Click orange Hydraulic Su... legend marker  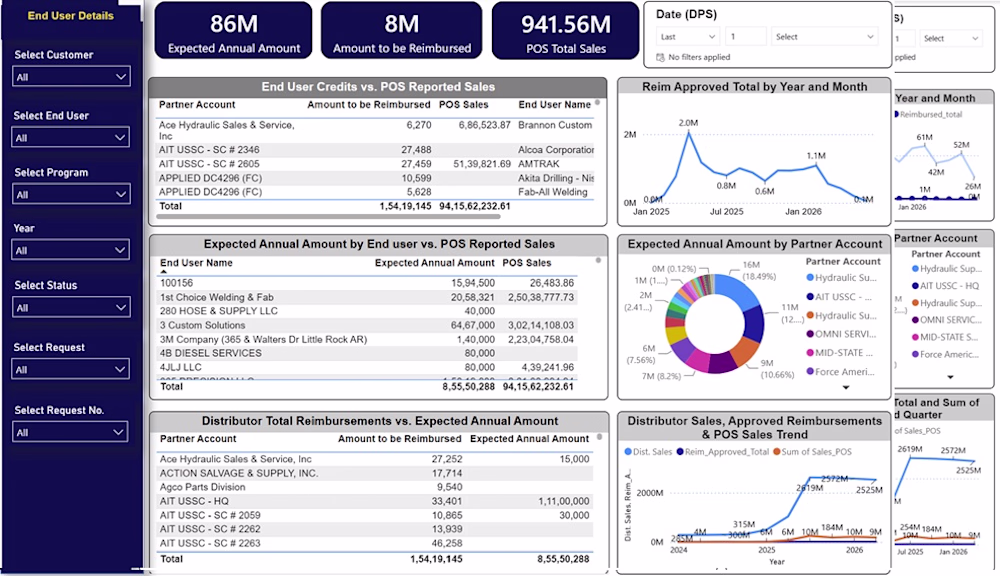click(810, 315)
